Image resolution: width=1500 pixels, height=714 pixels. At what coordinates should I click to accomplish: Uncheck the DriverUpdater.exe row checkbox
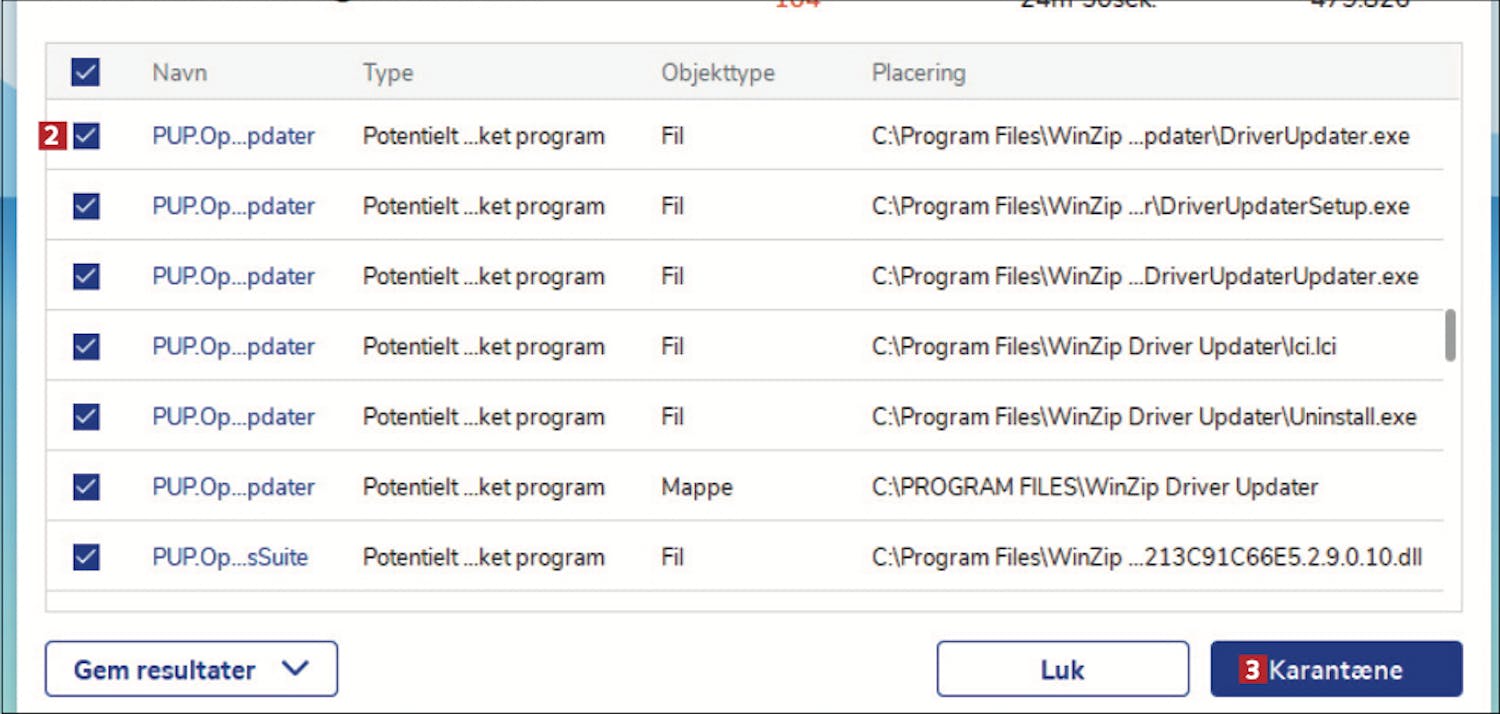pyautogui.click(x=86, y=136)
